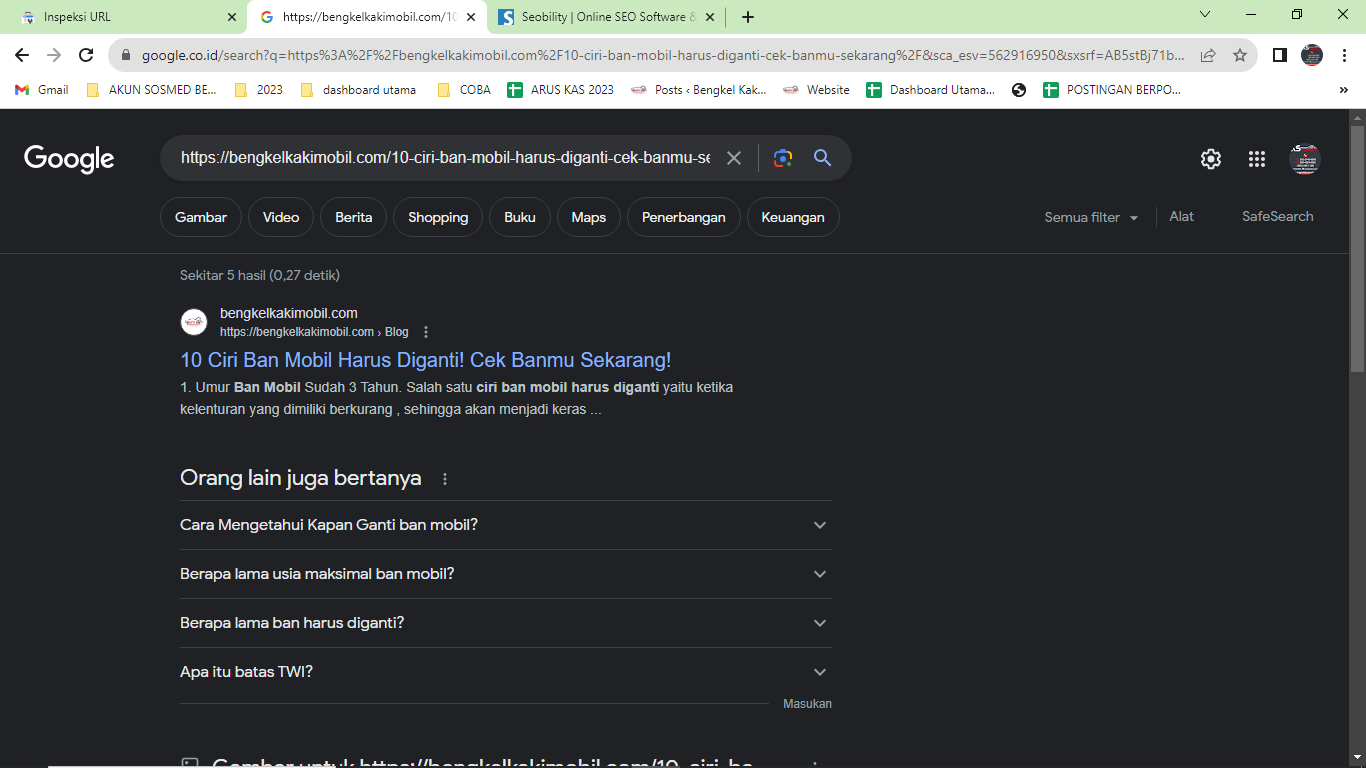Filter results by Keuangan

pos(793,217)
